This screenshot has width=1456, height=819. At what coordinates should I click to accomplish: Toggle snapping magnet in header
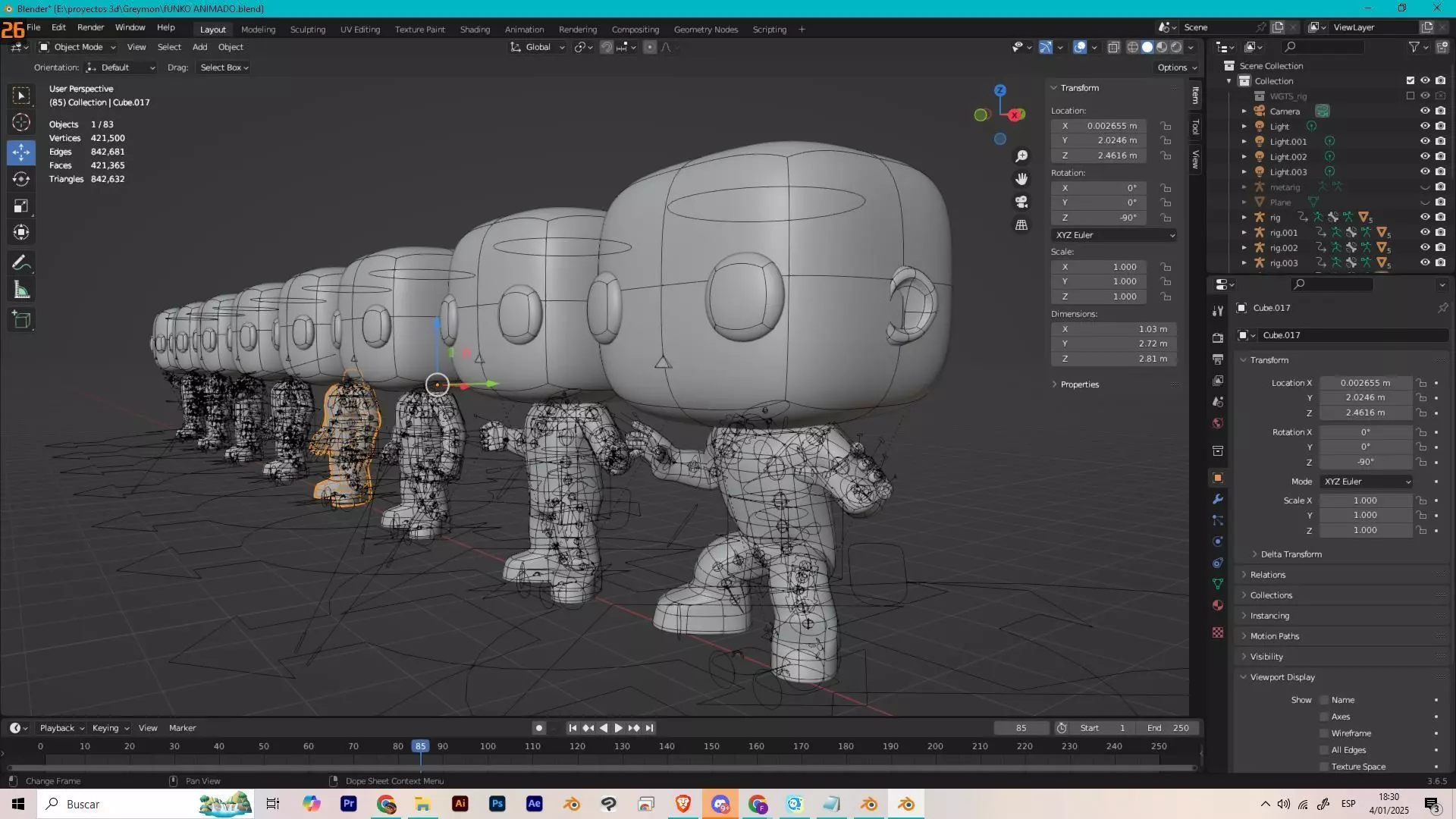click(607, 47)
